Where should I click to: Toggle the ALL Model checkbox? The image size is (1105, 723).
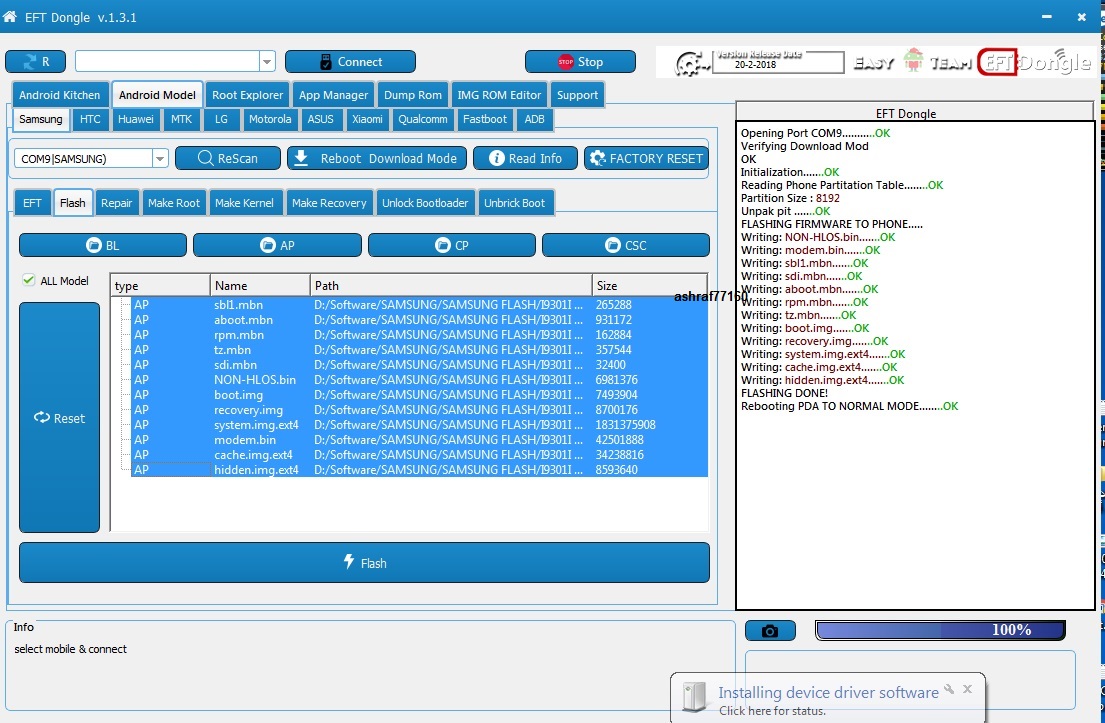pyautogui.click(x=29, y=280)
